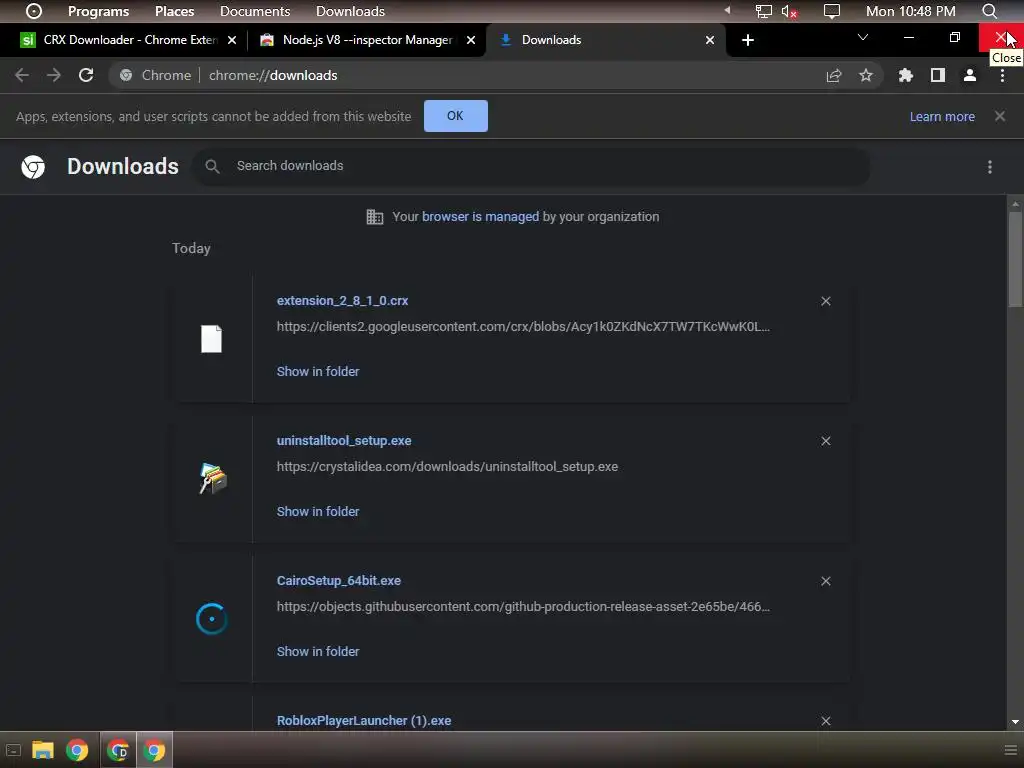Focus the Search downloads field
Image resolution: width=1024 pixels, height=768 pixels.
tap(532, 166)
